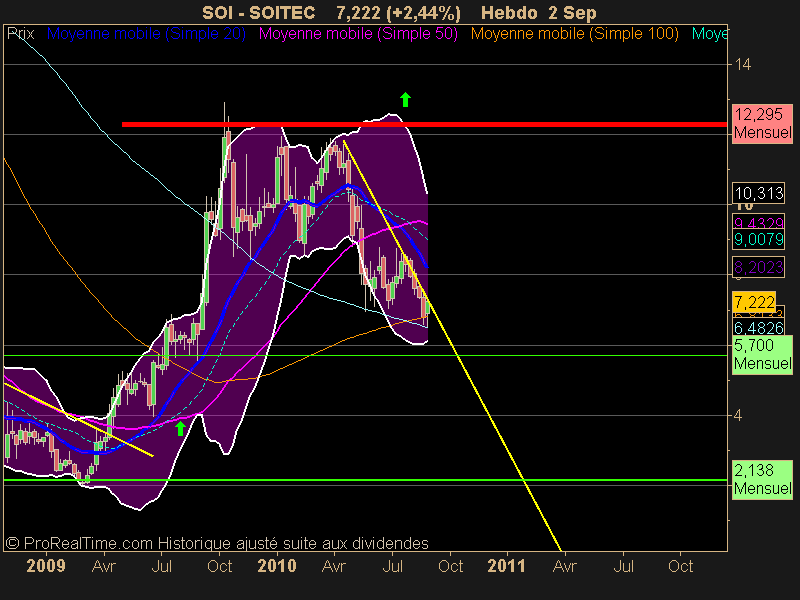Click the 9,0079 moving average value

pyautogui.click(x=759, y=239)
